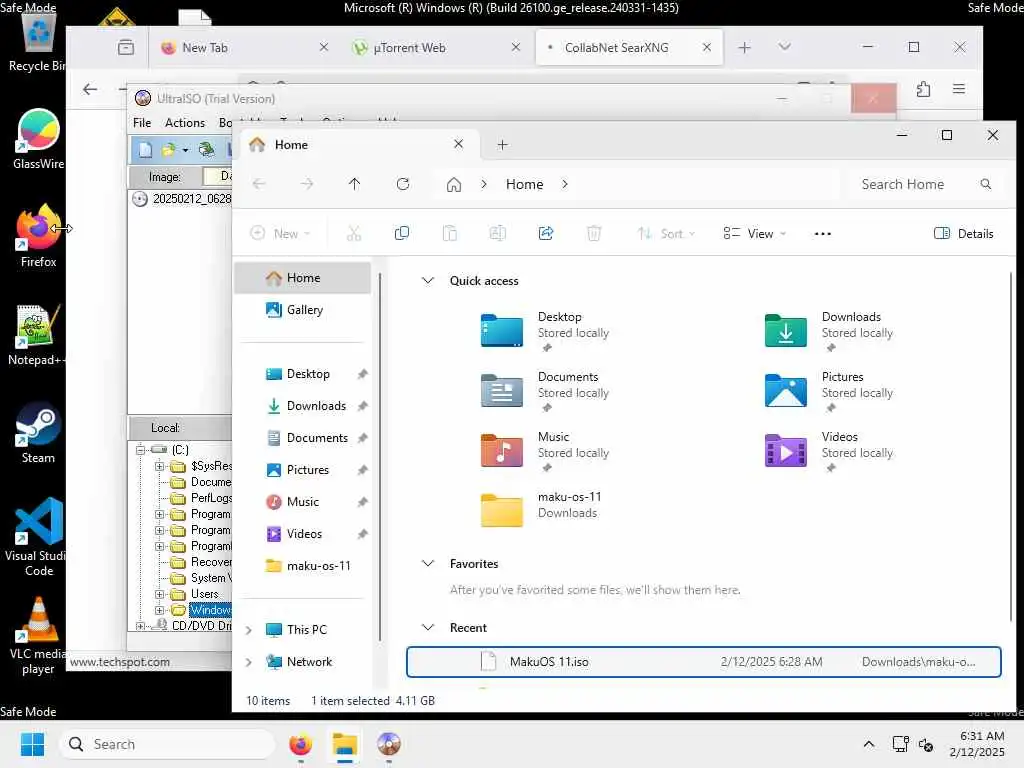Open the File menu in UltraISO
Screen dimensions: 1024x768
pyautogui.click(x=142, y=123)
